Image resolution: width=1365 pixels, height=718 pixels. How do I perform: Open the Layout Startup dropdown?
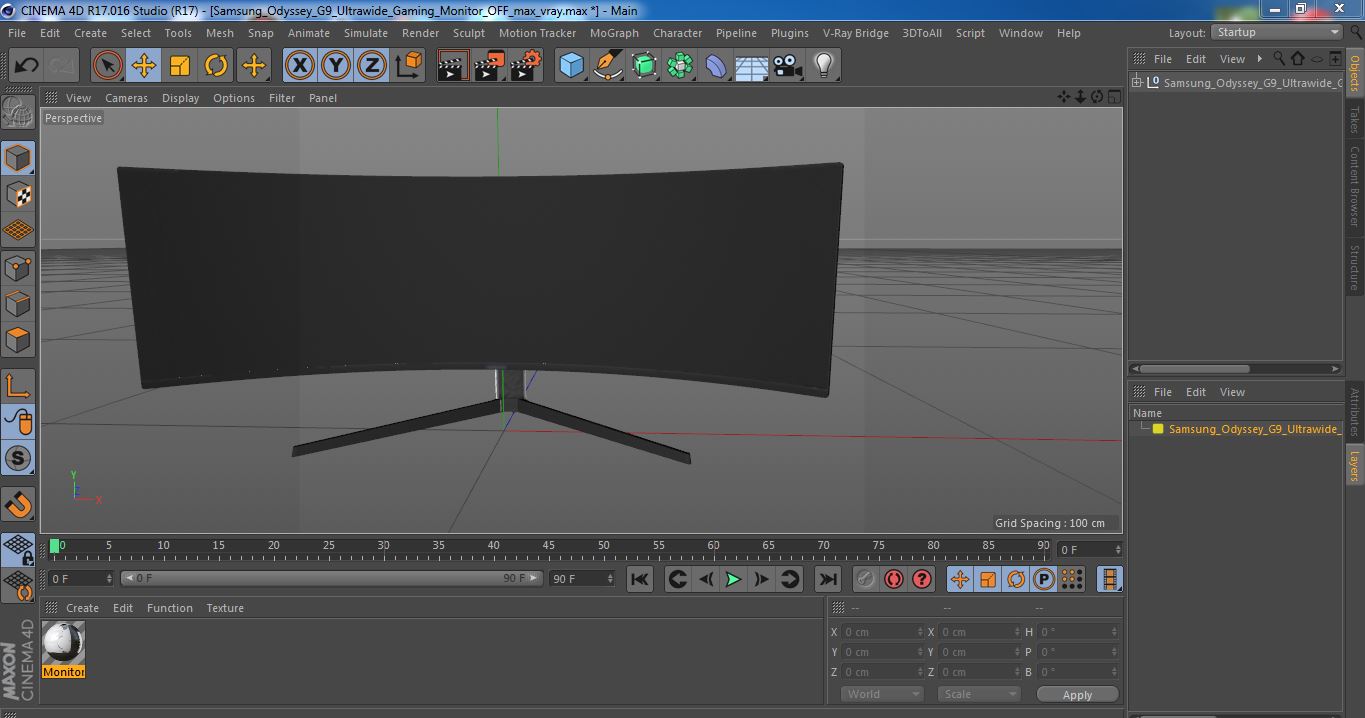coord(1276,32)
